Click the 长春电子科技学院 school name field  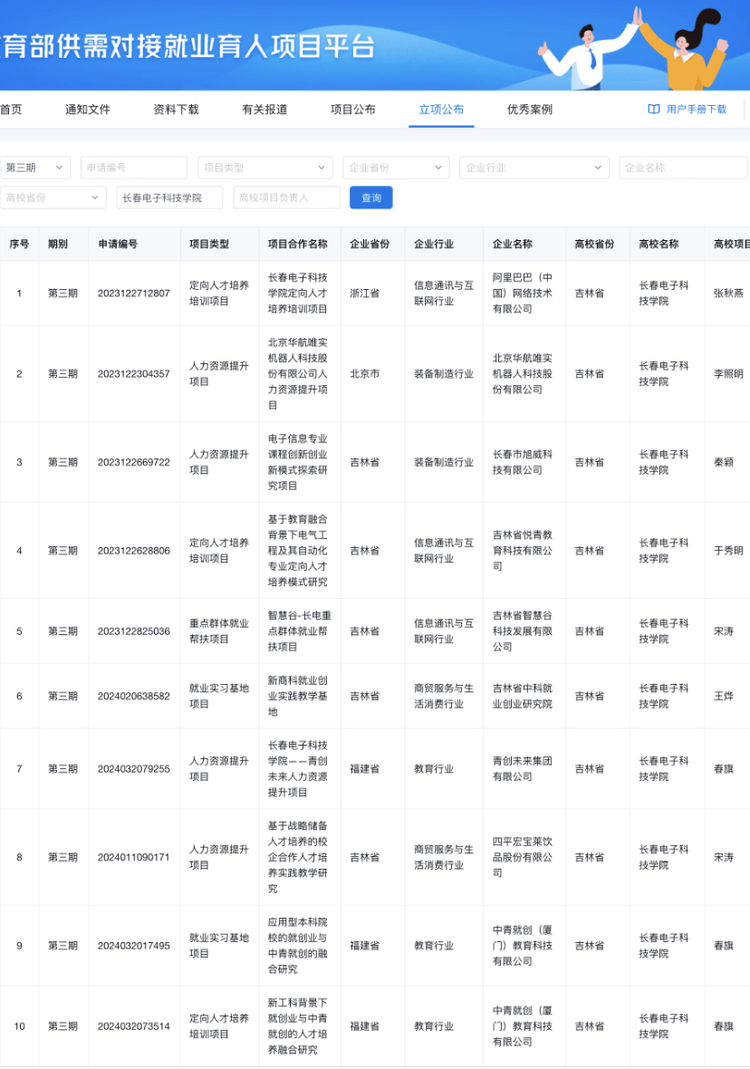(x=170, y=198)
